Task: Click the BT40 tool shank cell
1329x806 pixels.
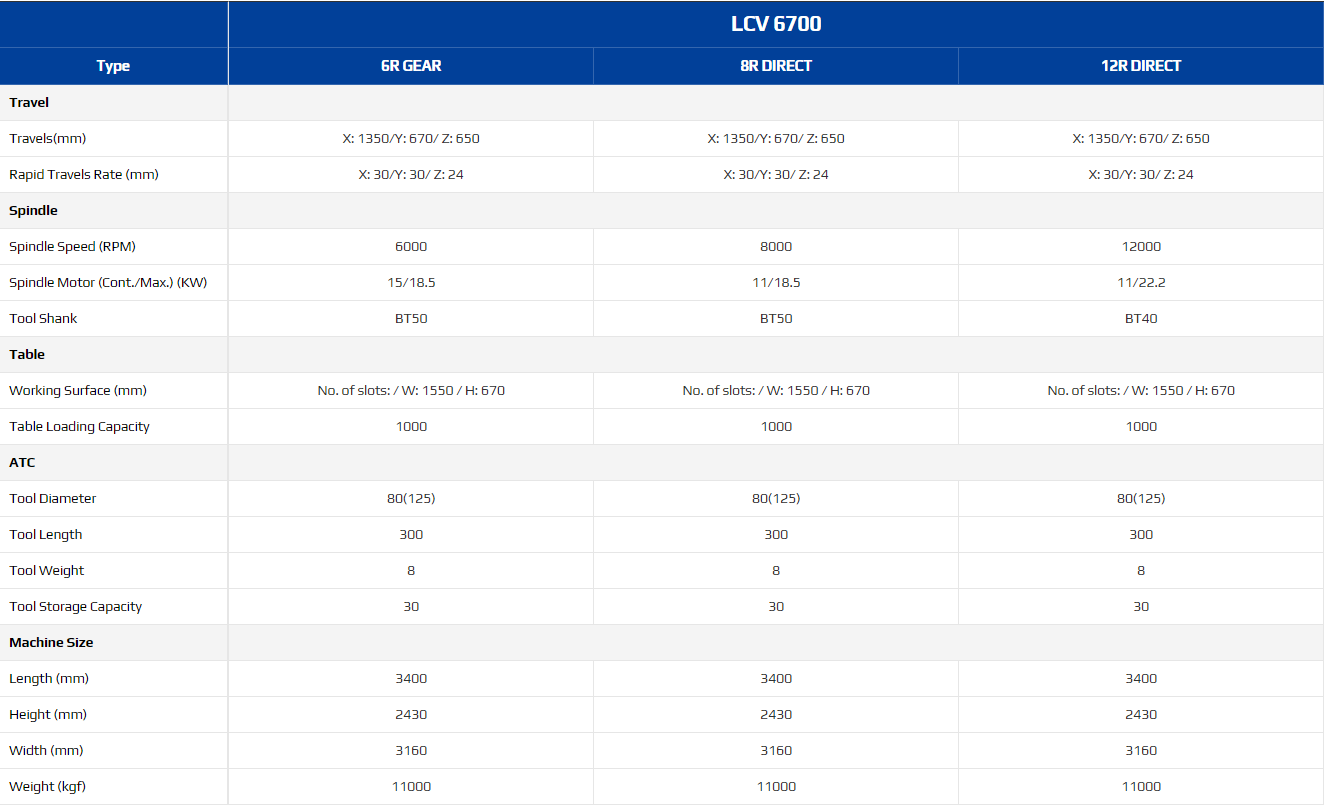Action: coord(1141,318)
